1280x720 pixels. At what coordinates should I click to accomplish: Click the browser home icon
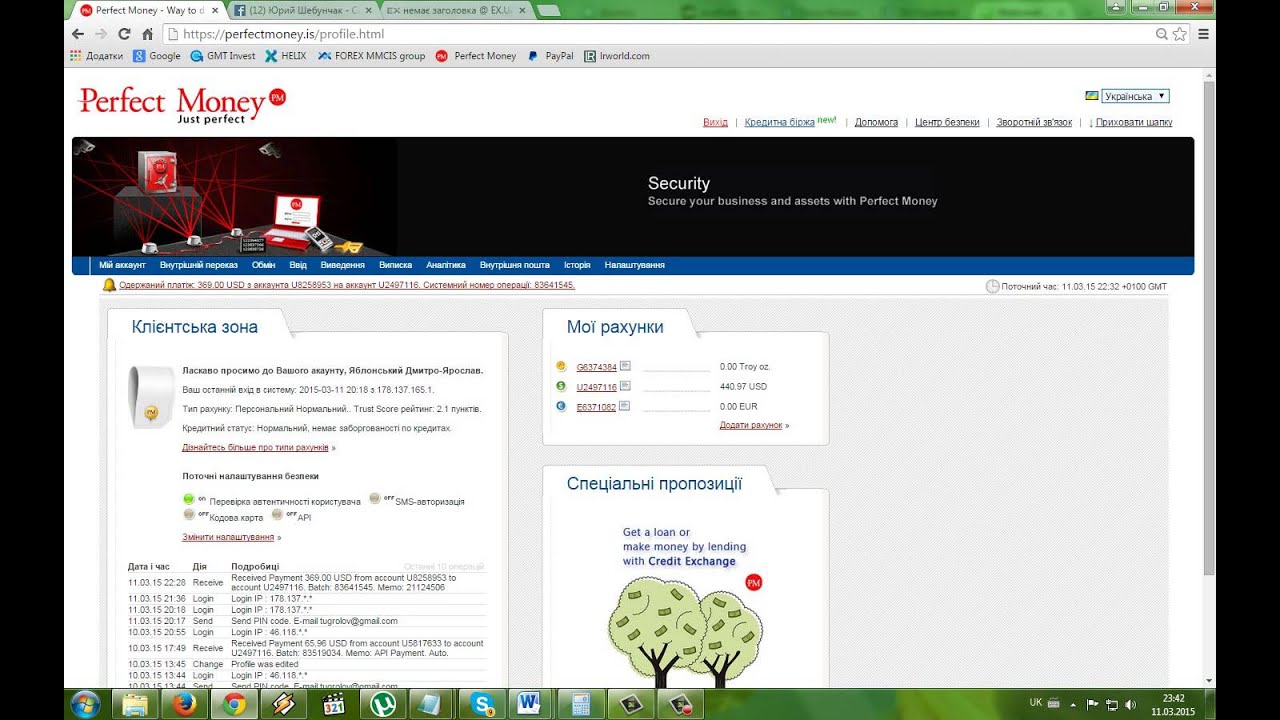tap(147, 33)
